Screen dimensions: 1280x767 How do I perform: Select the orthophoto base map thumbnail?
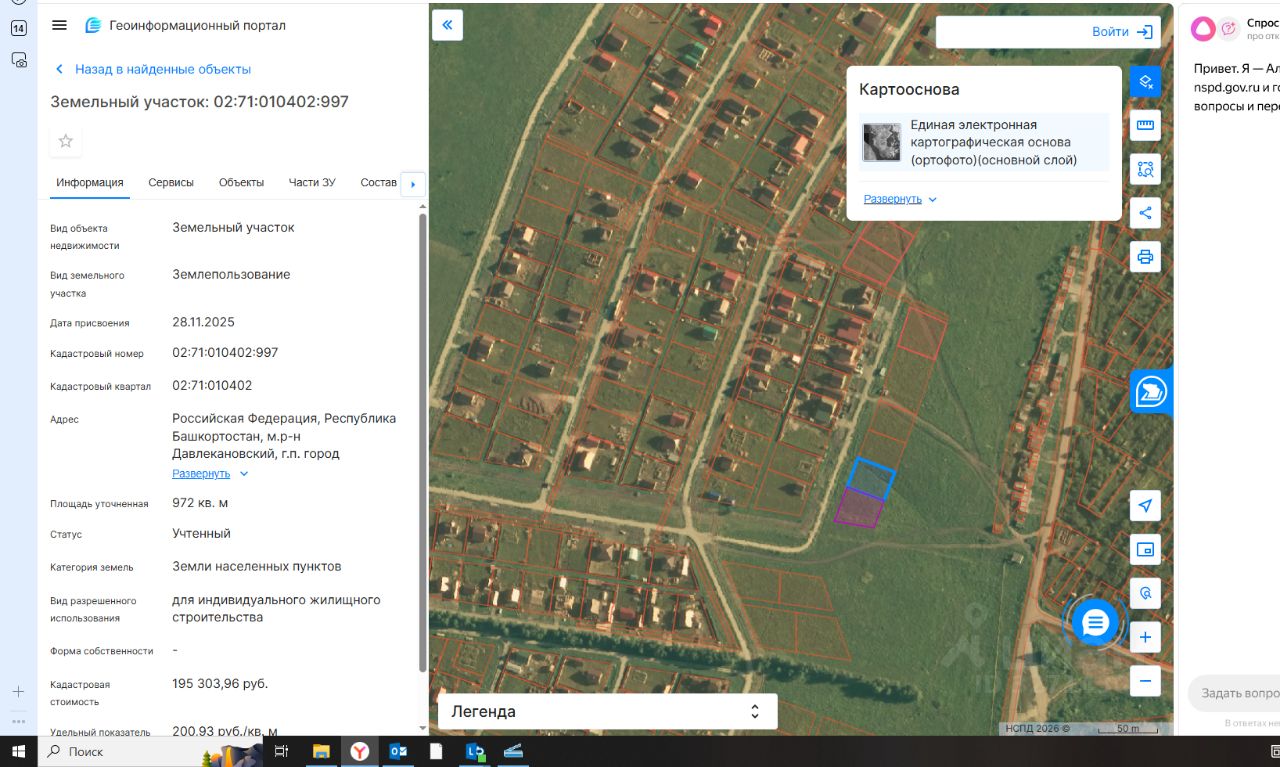pos(881,142)
